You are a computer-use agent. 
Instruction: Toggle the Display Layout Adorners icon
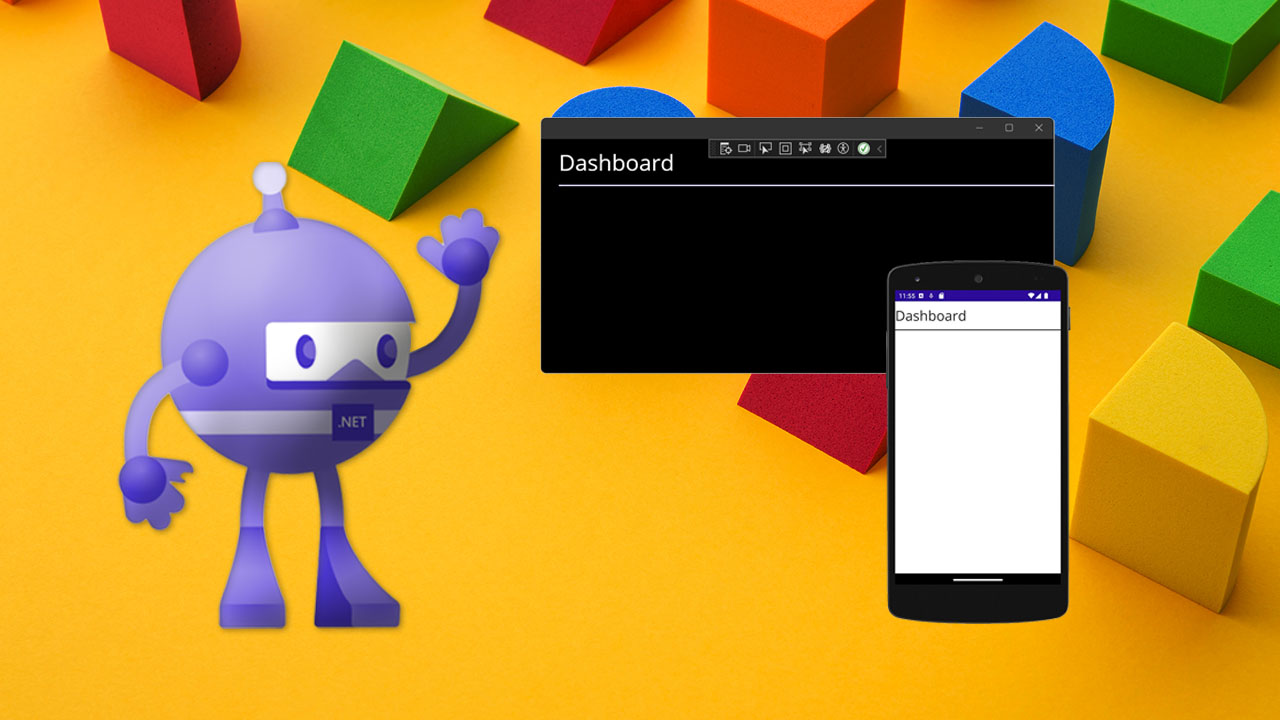[785, 149]
